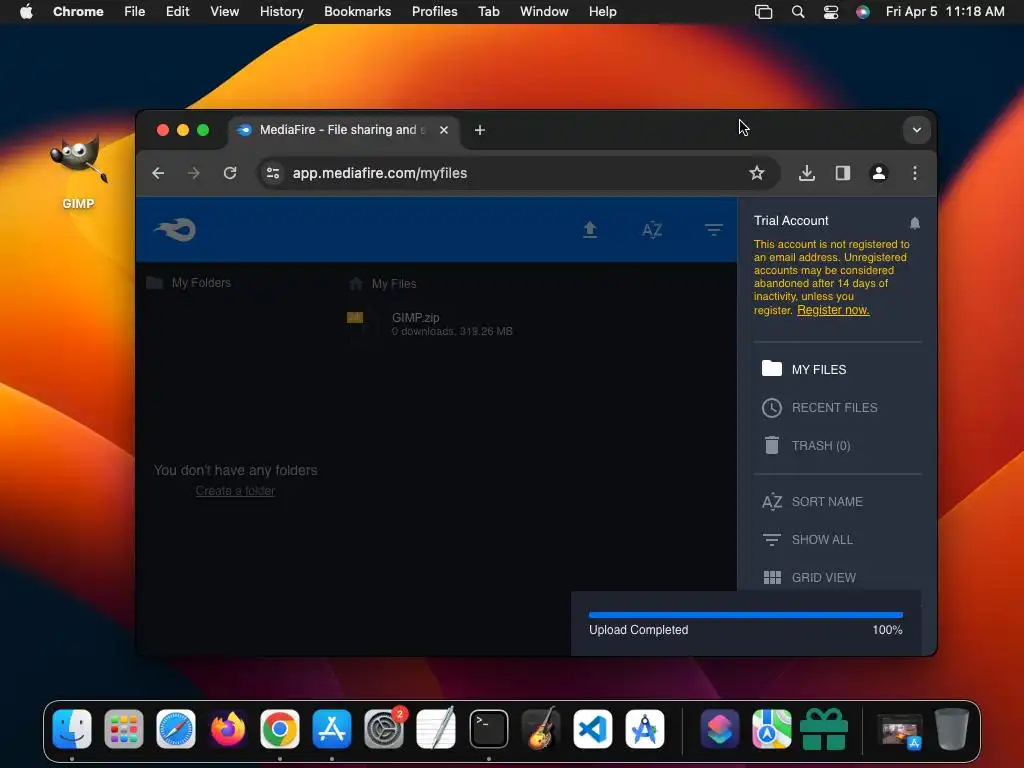1024x768 pixels.
Task: Click the filter lines icon in header
Action: coord(713,230)
